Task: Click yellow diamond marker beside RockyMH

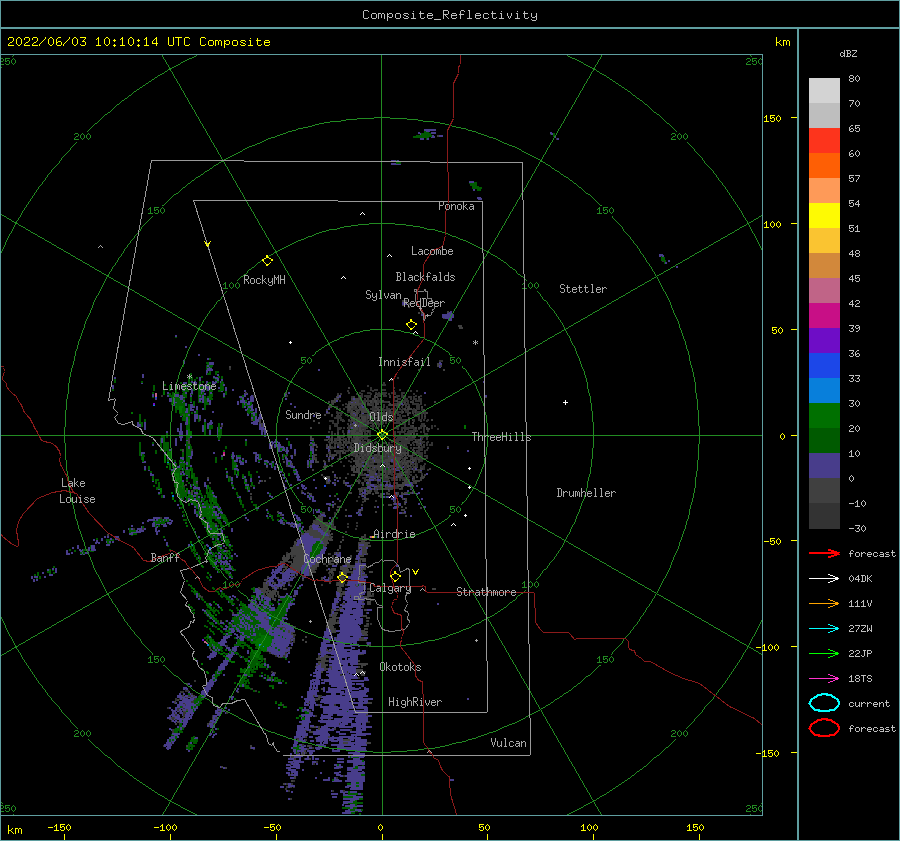Action: 267,261
